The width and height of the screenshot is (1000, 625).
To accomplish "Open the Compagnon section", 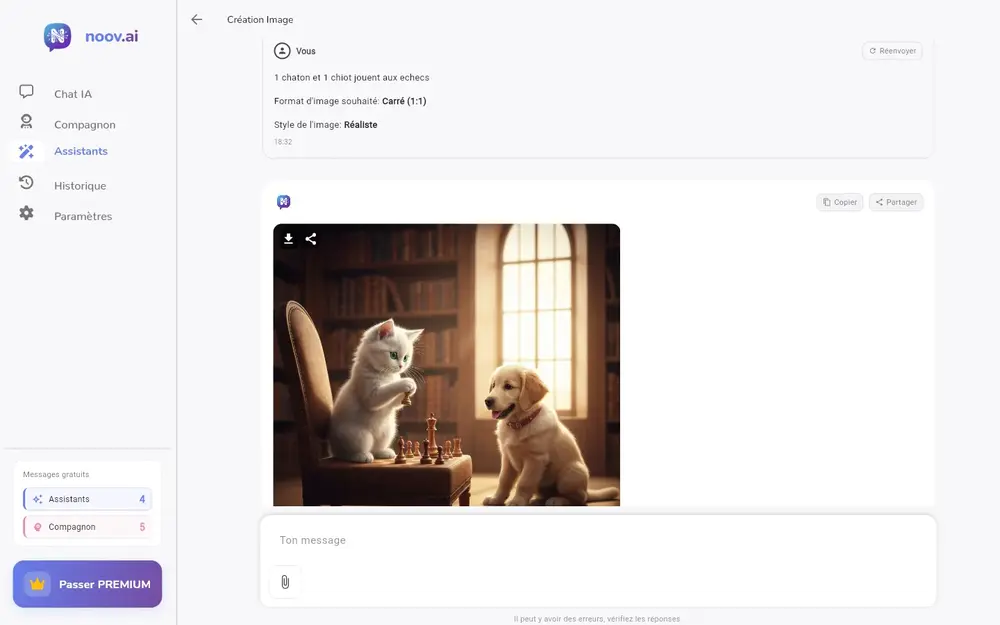I will click(85, 124).
